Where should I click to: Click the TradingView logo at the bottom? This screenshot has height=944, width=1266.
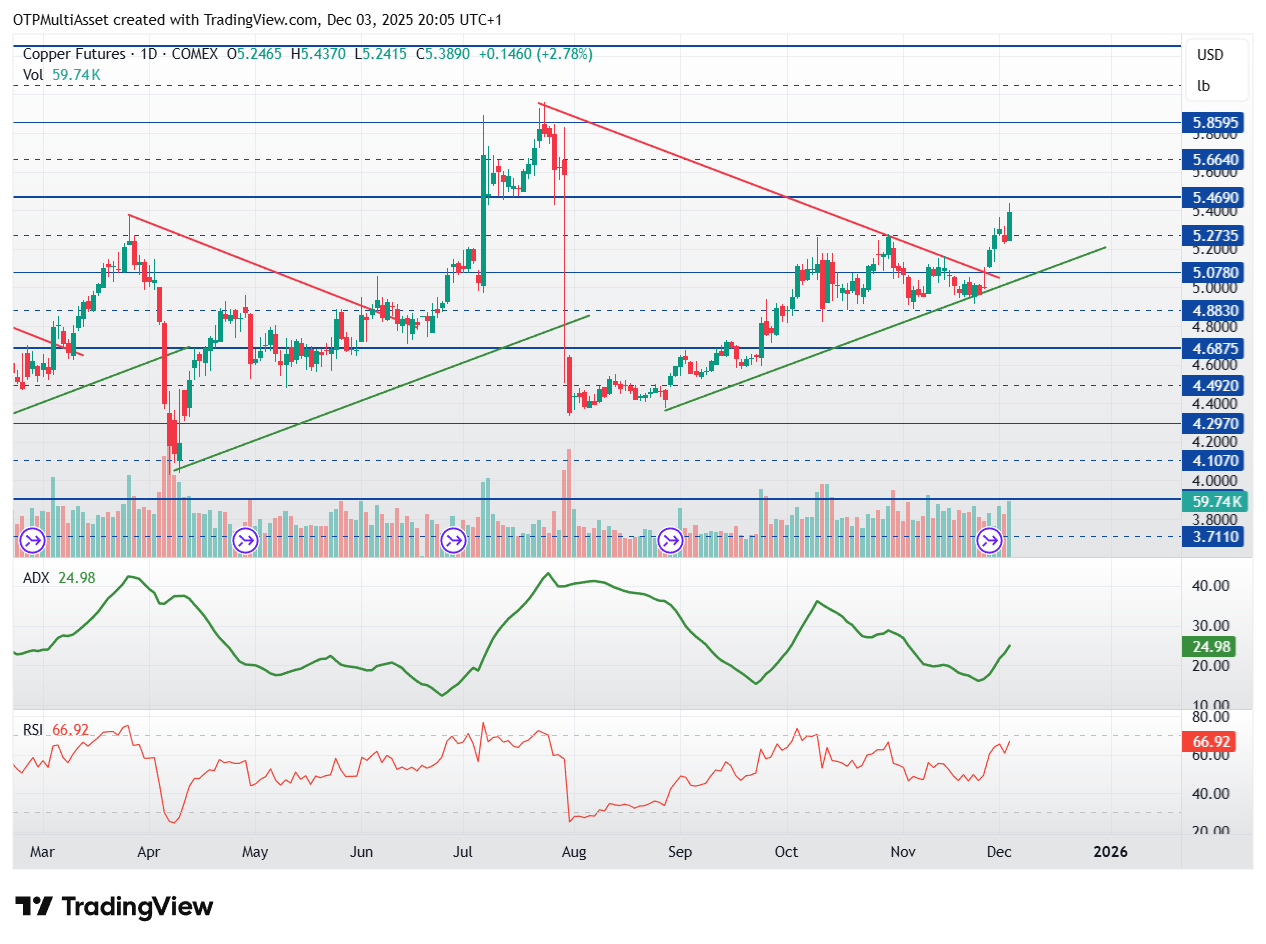click(x=115, y=907)
